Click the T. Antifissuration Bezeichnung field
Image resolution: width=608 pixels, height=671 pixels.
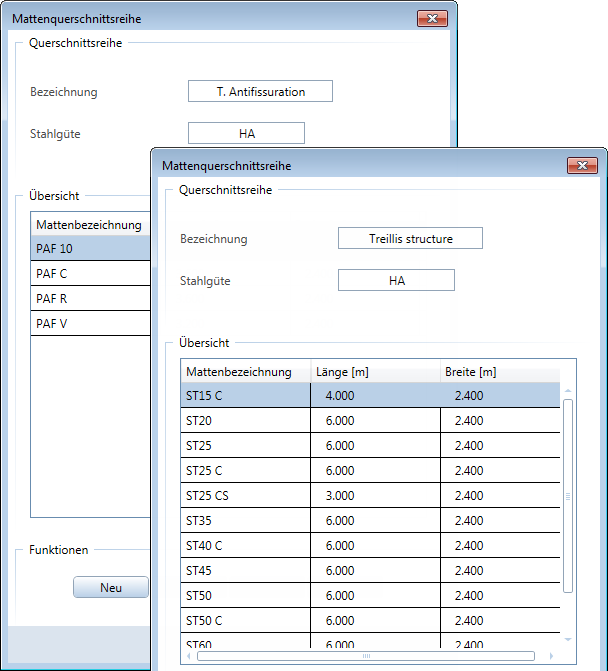260,91
